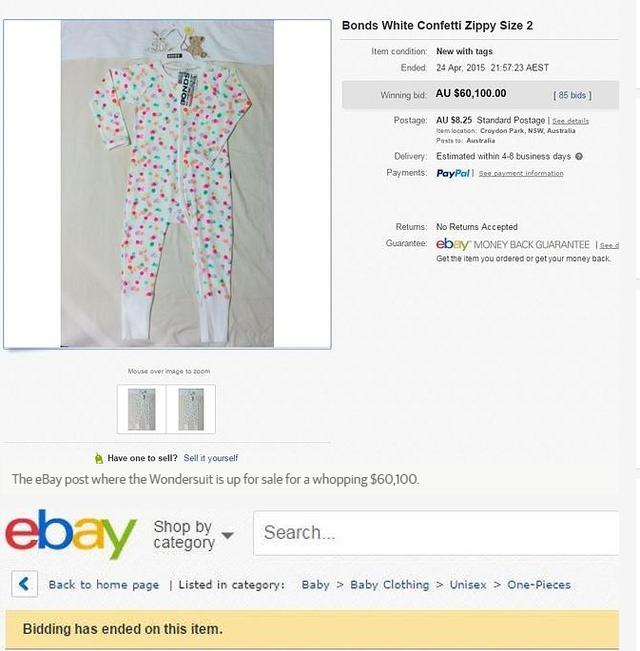The image size is (640, 651).
Task: Open the Sell it yourself link
Action: [x=211, y=458]
